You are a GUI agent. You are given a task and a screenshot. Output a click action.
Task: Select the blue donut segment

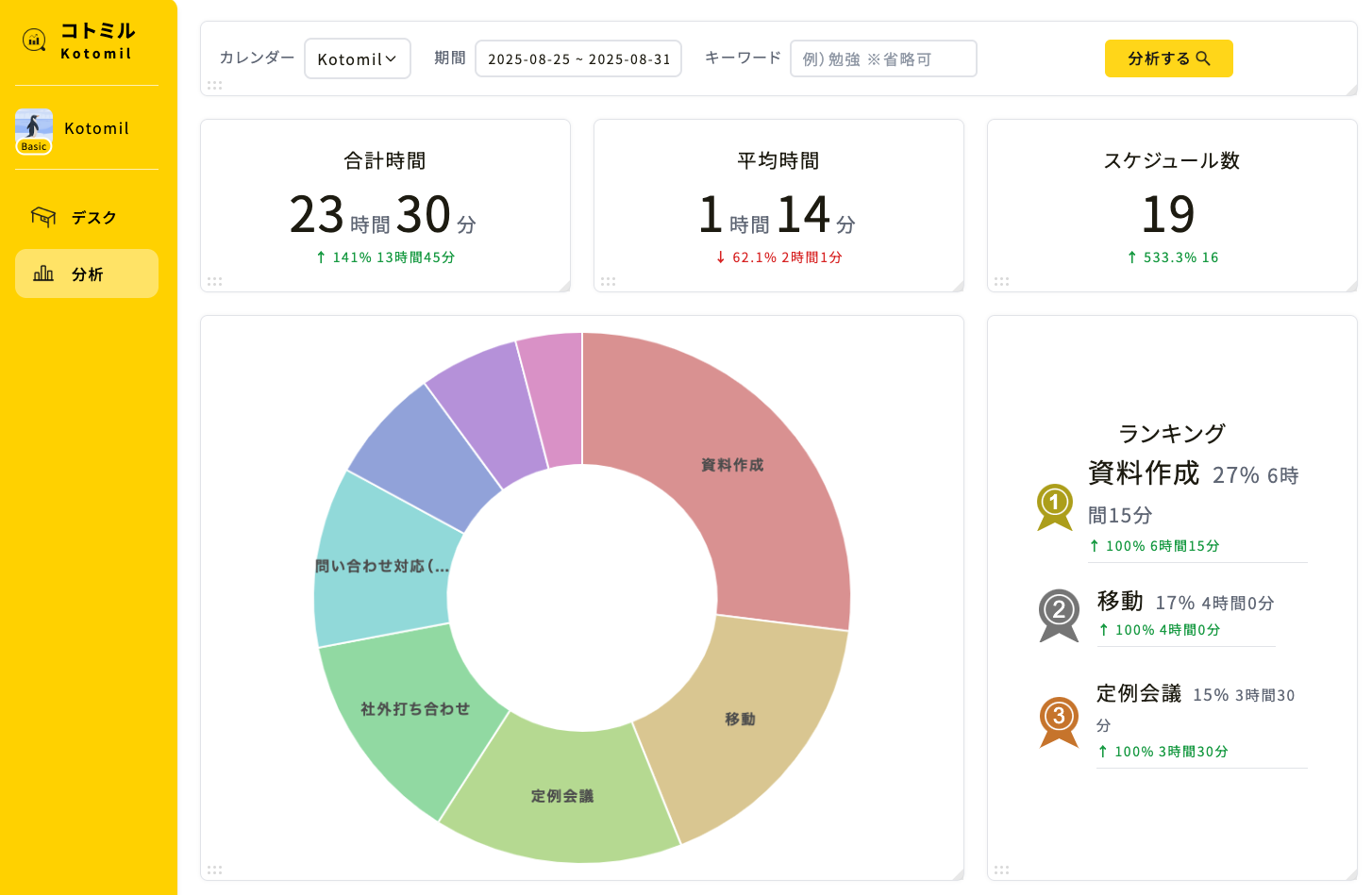click(425, 457)
